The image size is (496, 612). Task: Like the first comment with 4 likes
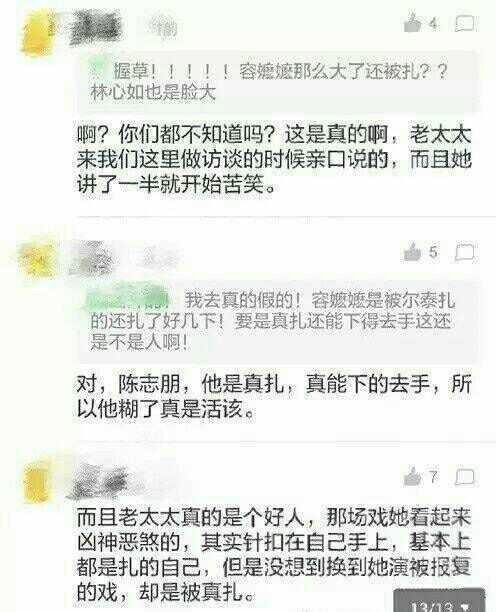click(413, 23)
